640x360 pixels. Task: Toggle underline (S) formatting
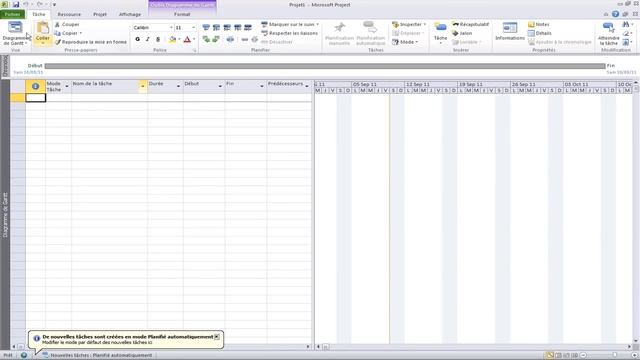(158, 40)
